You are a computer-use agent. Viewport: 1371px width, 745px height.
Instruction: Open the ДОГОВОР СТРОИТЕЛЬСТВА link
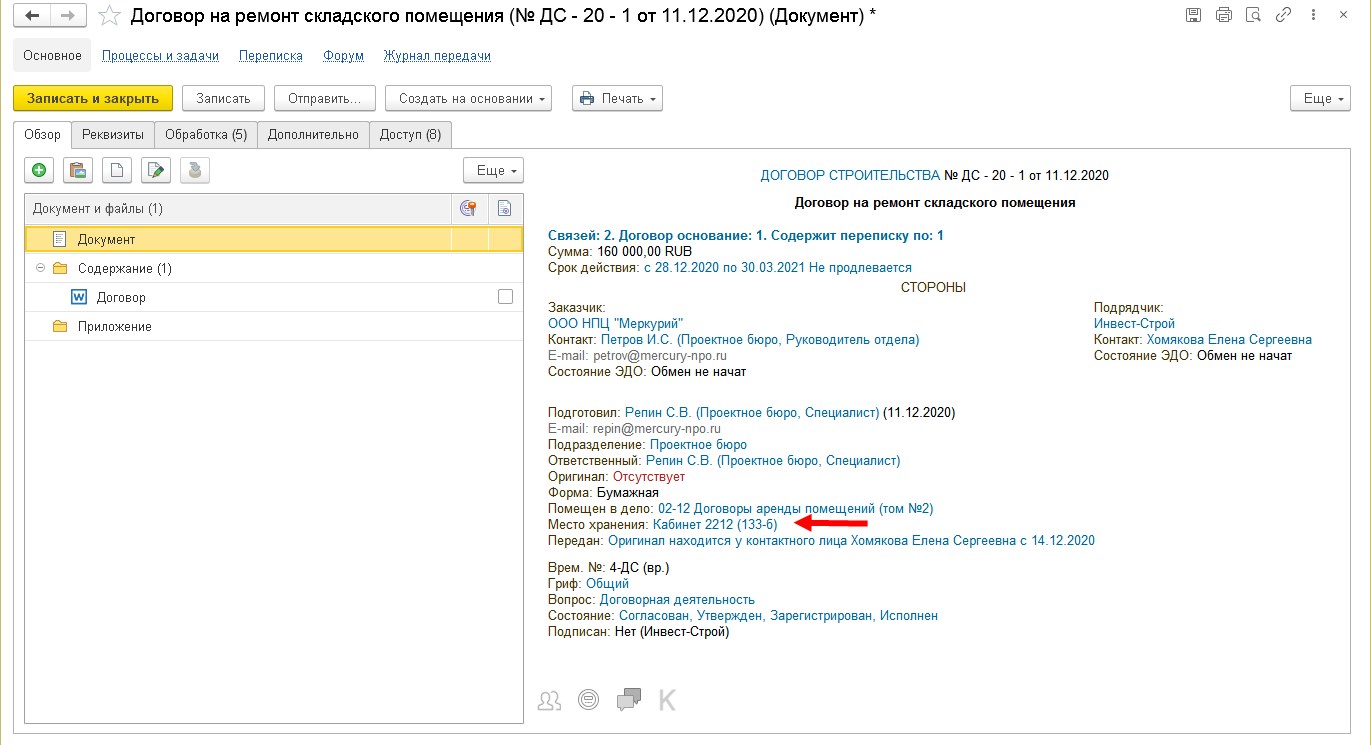pyautogui.click(x=850, y=176)
